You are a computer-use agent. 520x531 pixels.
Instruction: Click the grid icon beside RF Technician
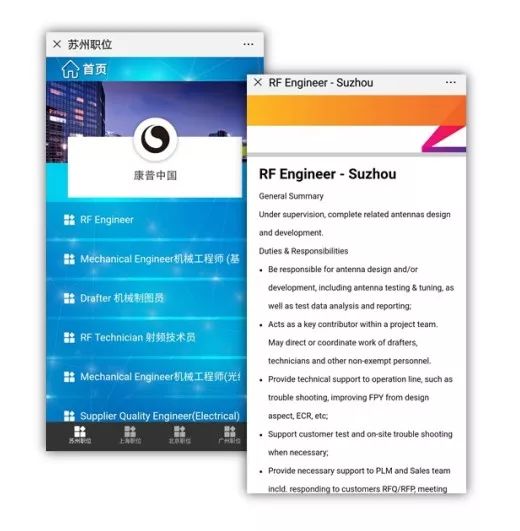point(69,338)
